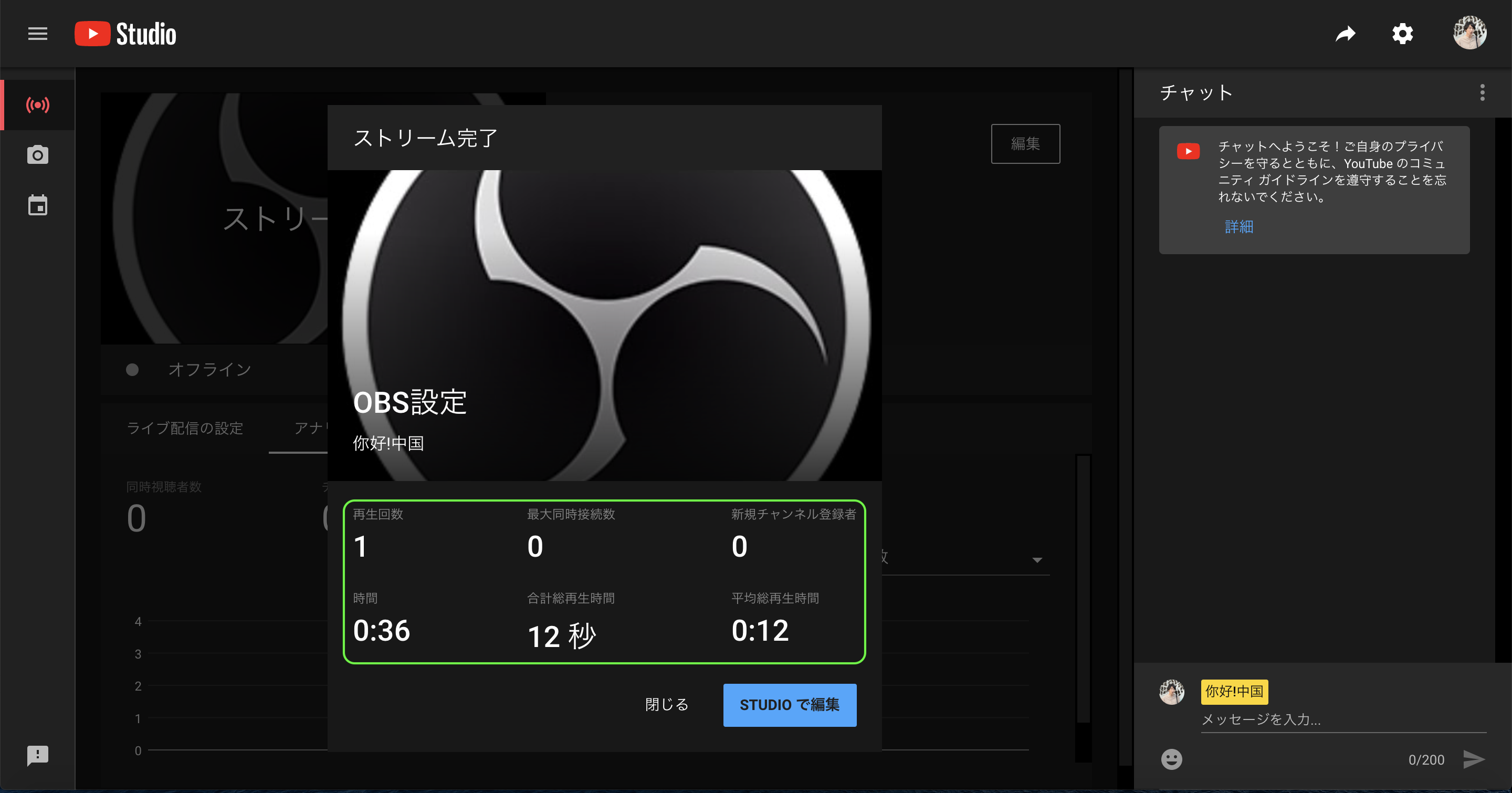Click the share arrow icon
The width and height of the screenshot is (1512, 793).
pyautogui.click(x=1345, y=34)
